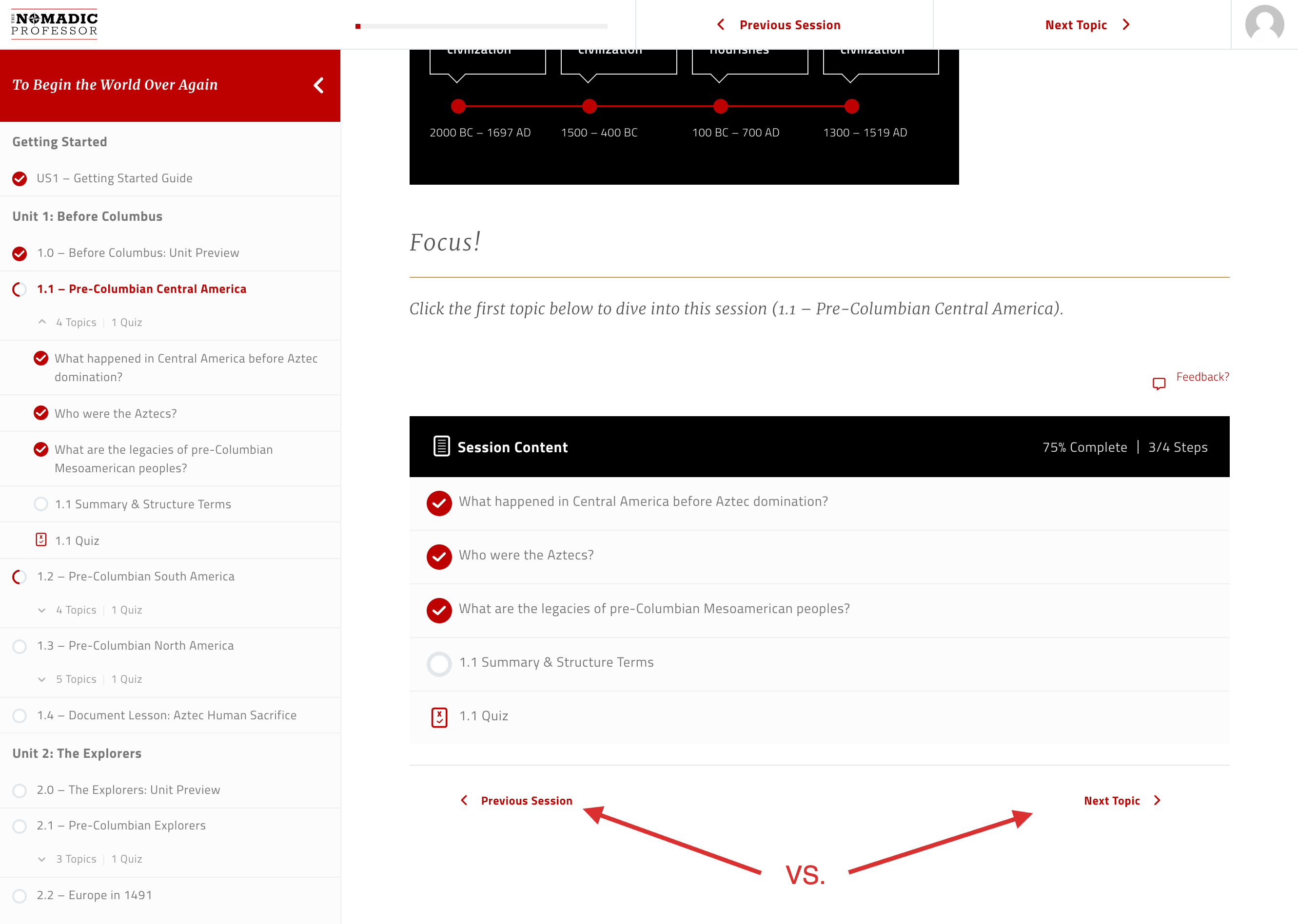
Task: Click the red check beside 1.0 Unit Preview
Action: pyautogui.click(x=20, y=253)
